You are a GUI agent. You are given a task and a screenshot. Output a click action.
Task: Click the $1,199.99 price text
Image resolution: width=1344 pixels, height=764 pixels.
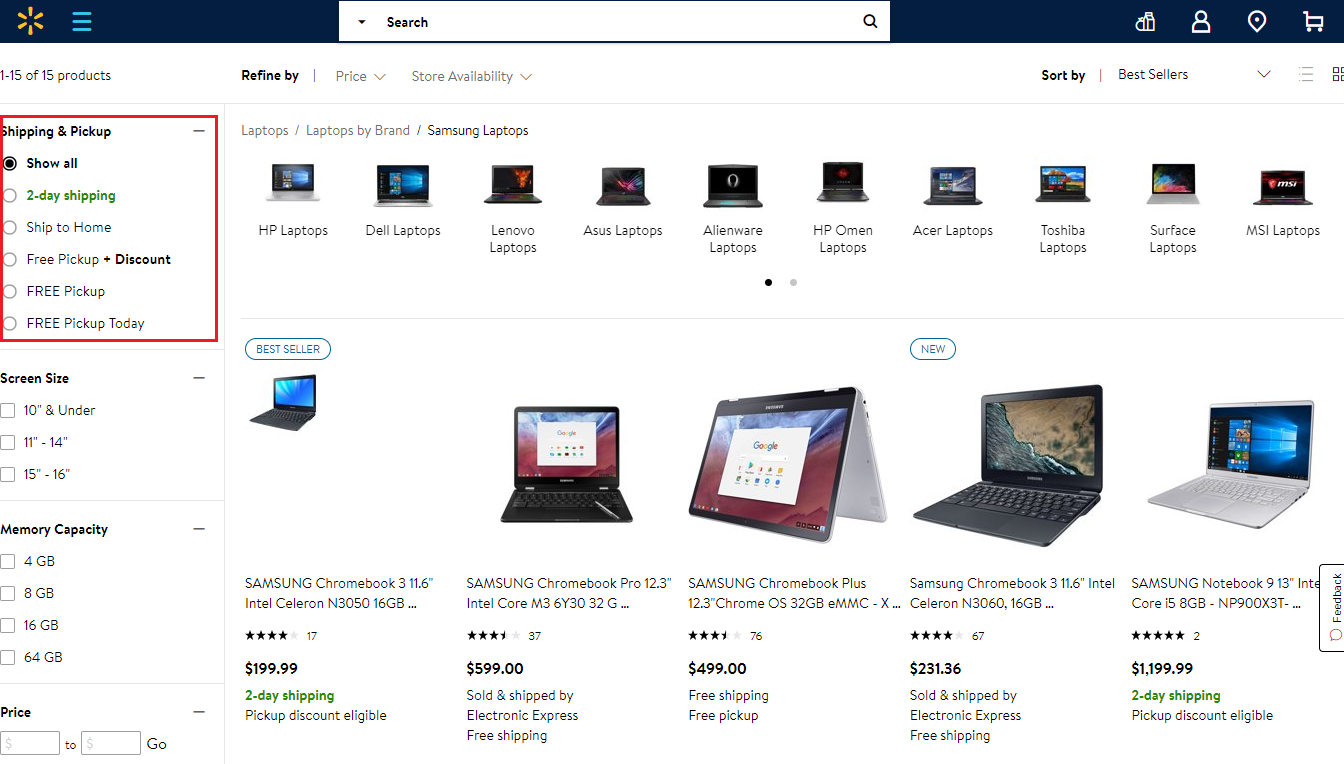tap(1162, 668)
